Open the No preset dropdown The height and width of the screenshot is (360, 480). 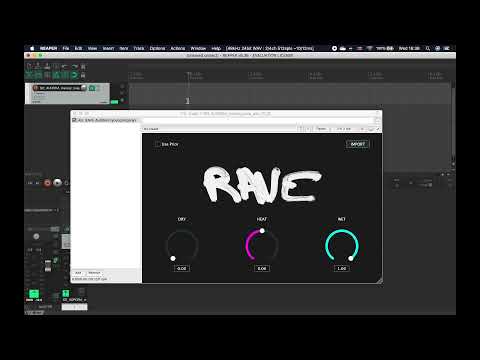[x=220, y=129]
